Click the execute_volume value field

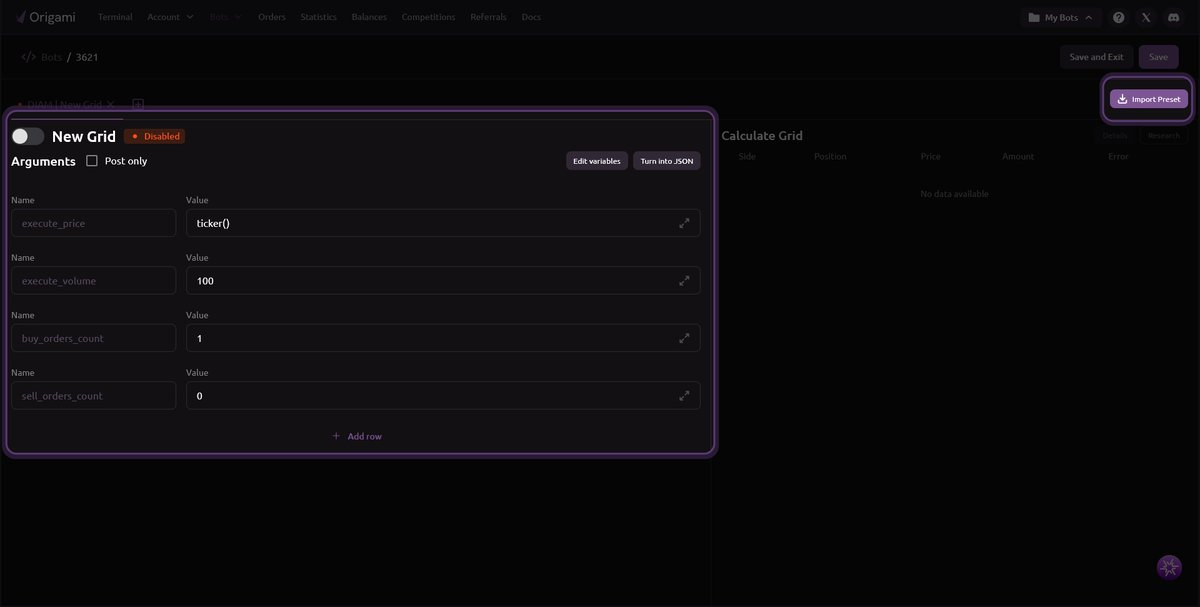pos(430,281)
